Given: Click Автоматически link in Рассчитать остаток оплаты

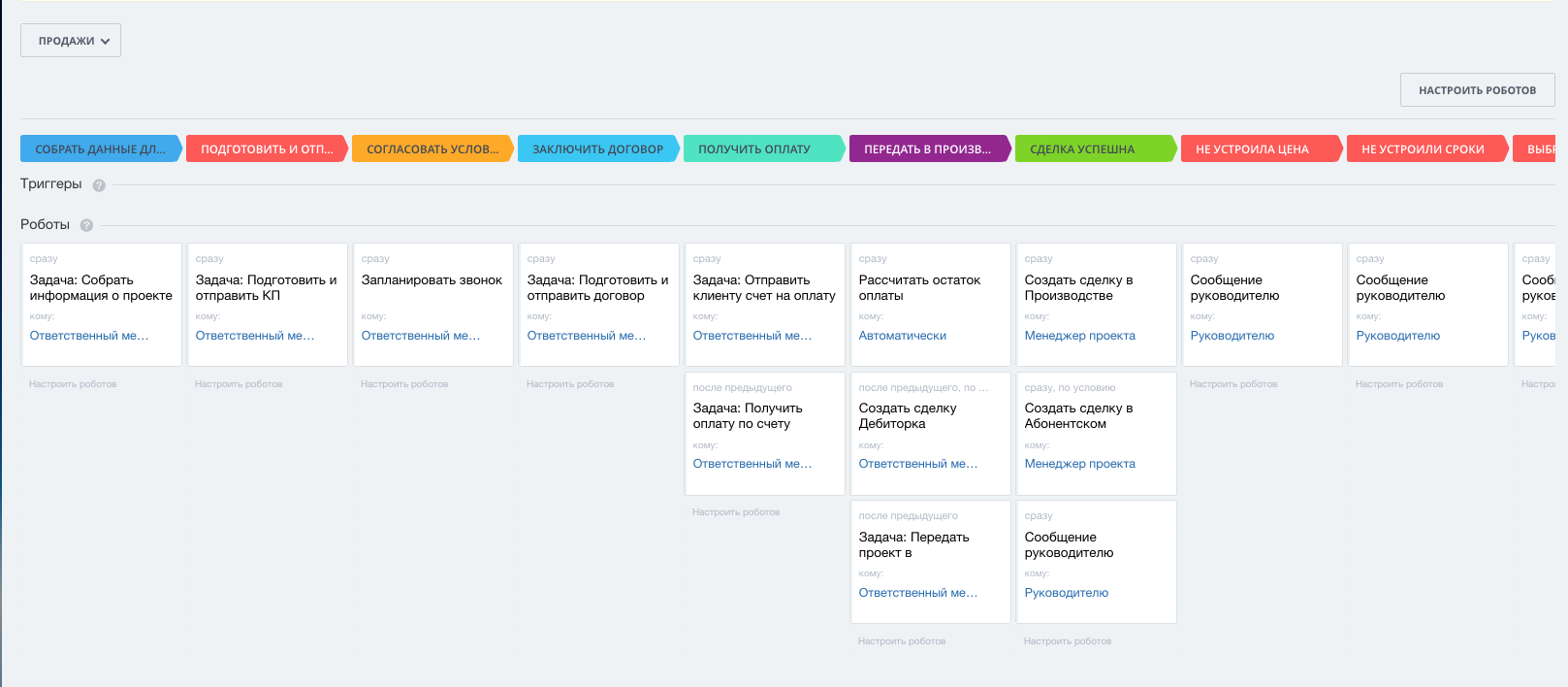Looking at the screenshot, I should (x=902, y=336).
